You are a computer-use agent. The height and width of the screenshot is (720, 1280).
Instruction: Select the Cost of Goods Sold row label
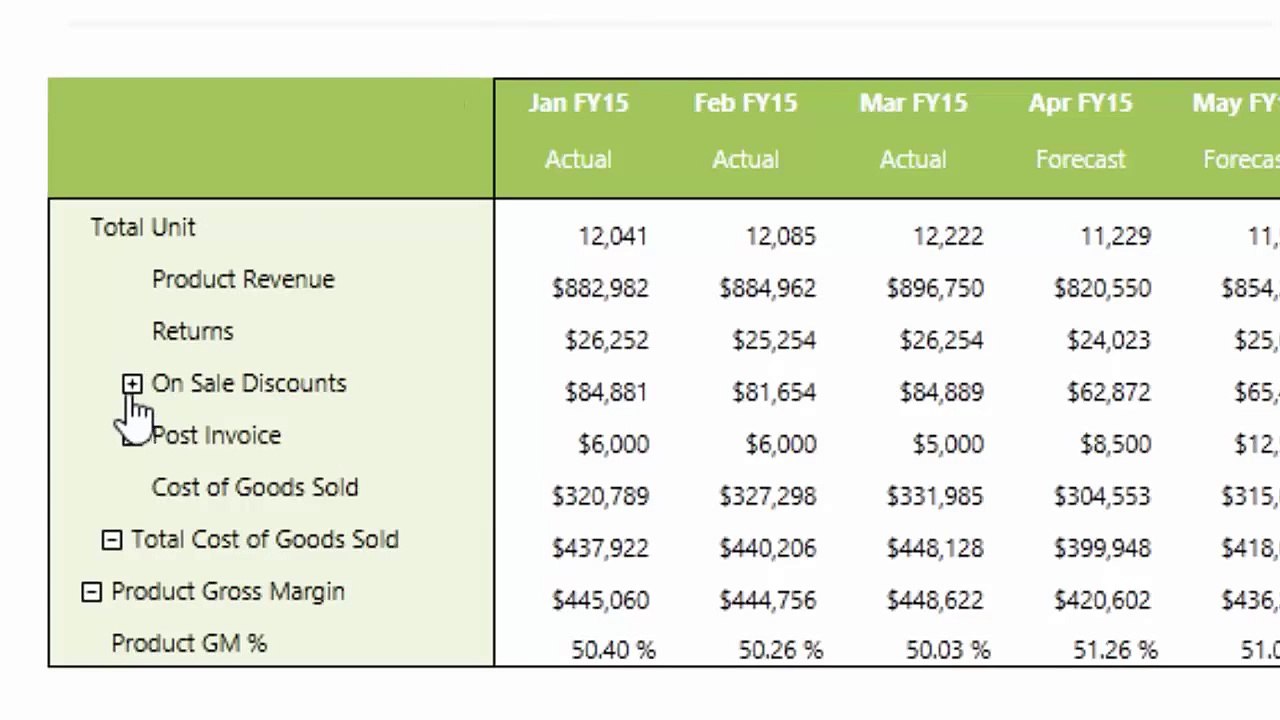[254, 488]
